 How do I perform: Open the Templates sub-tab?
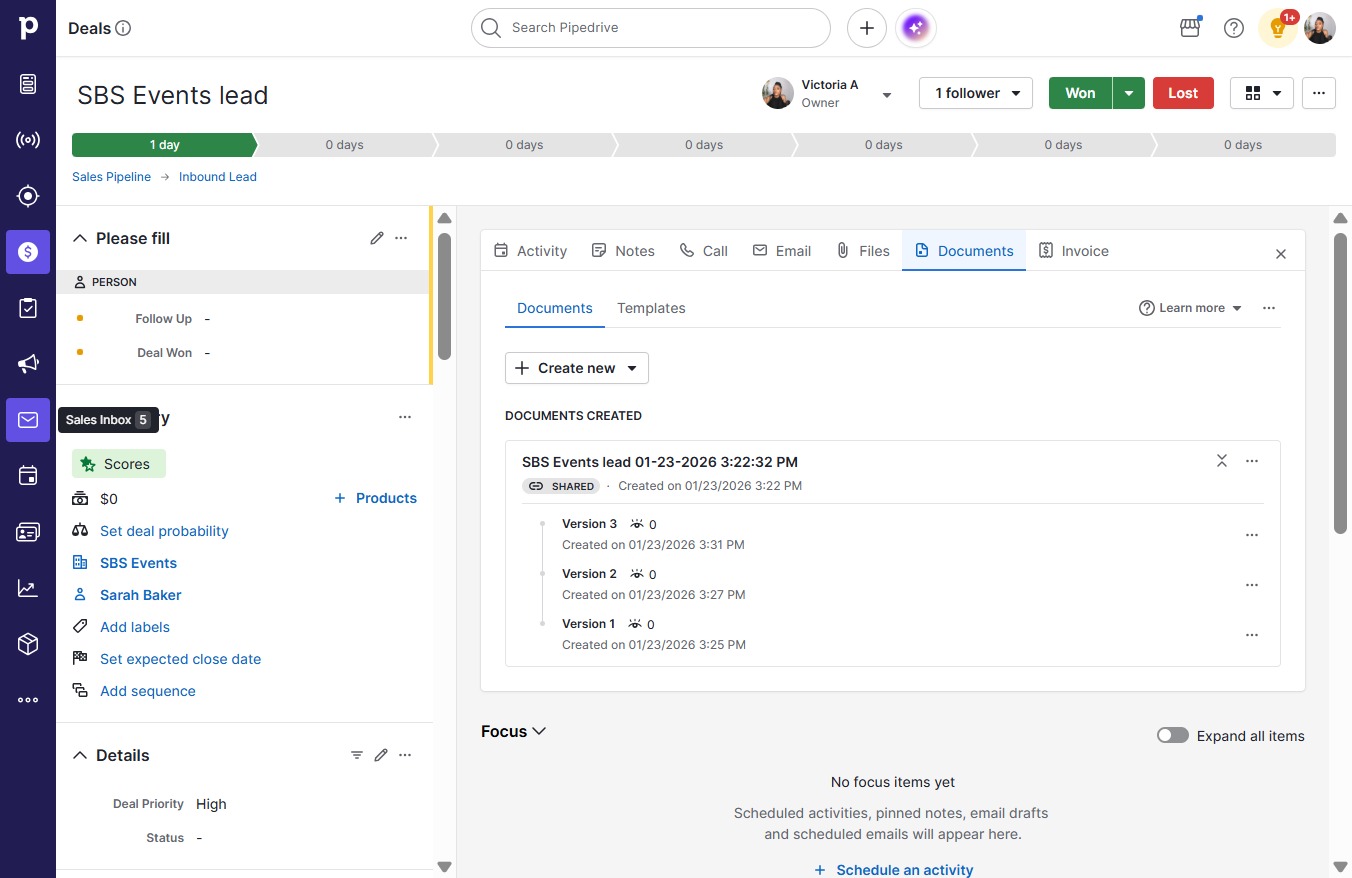coord(651,308)
